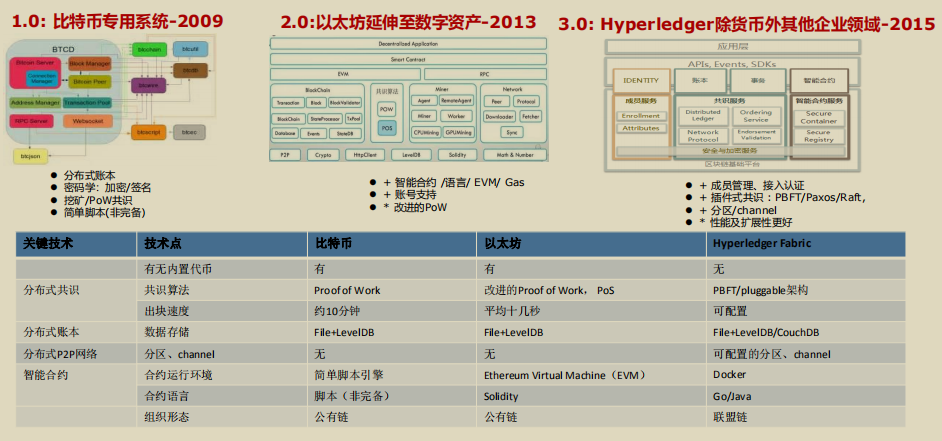The height and width of the screenshot is (441, 942).
Task: Select the "EVM" bar in Ethereum diagram
Action: tap(345, 75)
